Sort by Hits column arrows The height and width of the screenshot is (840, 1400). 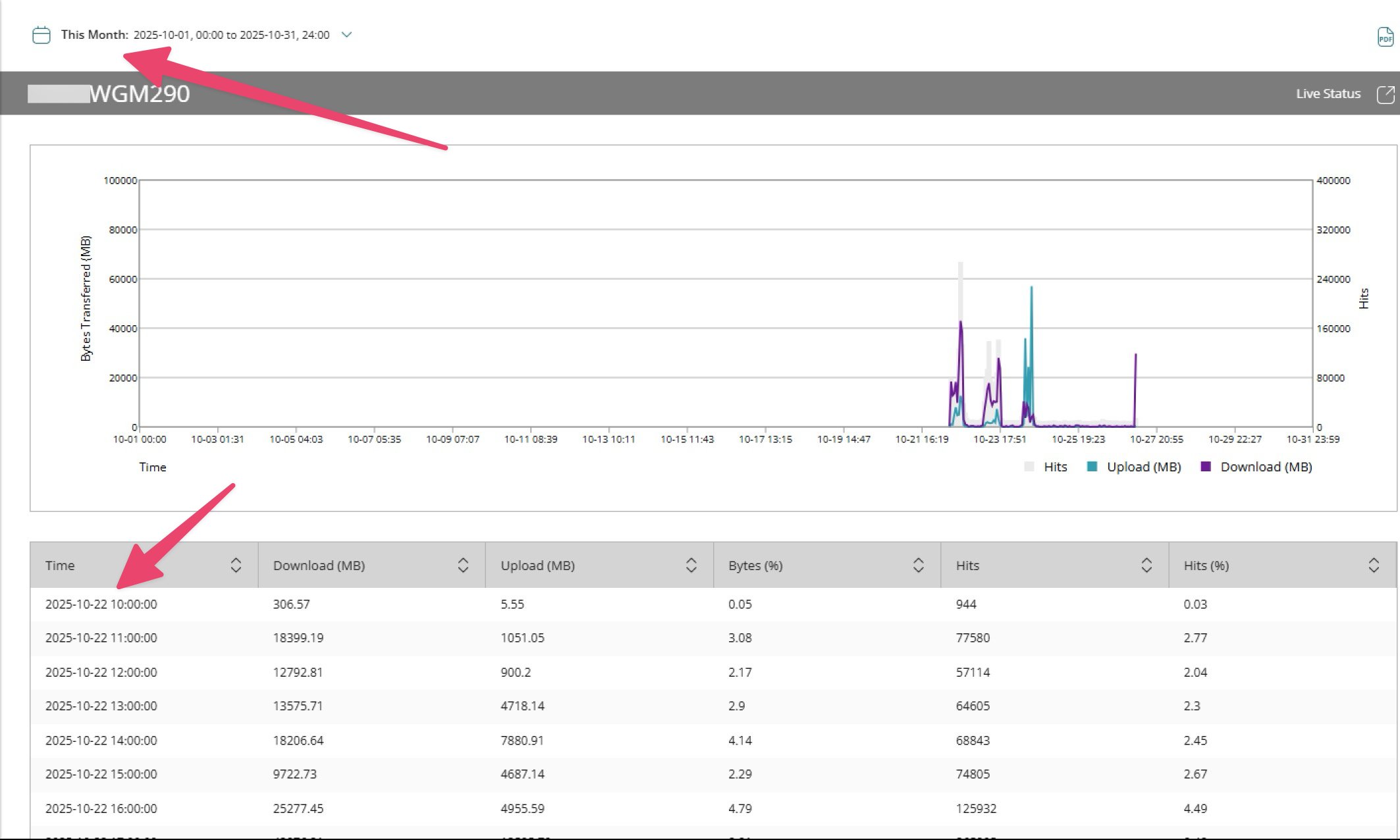click(1146, 565)
